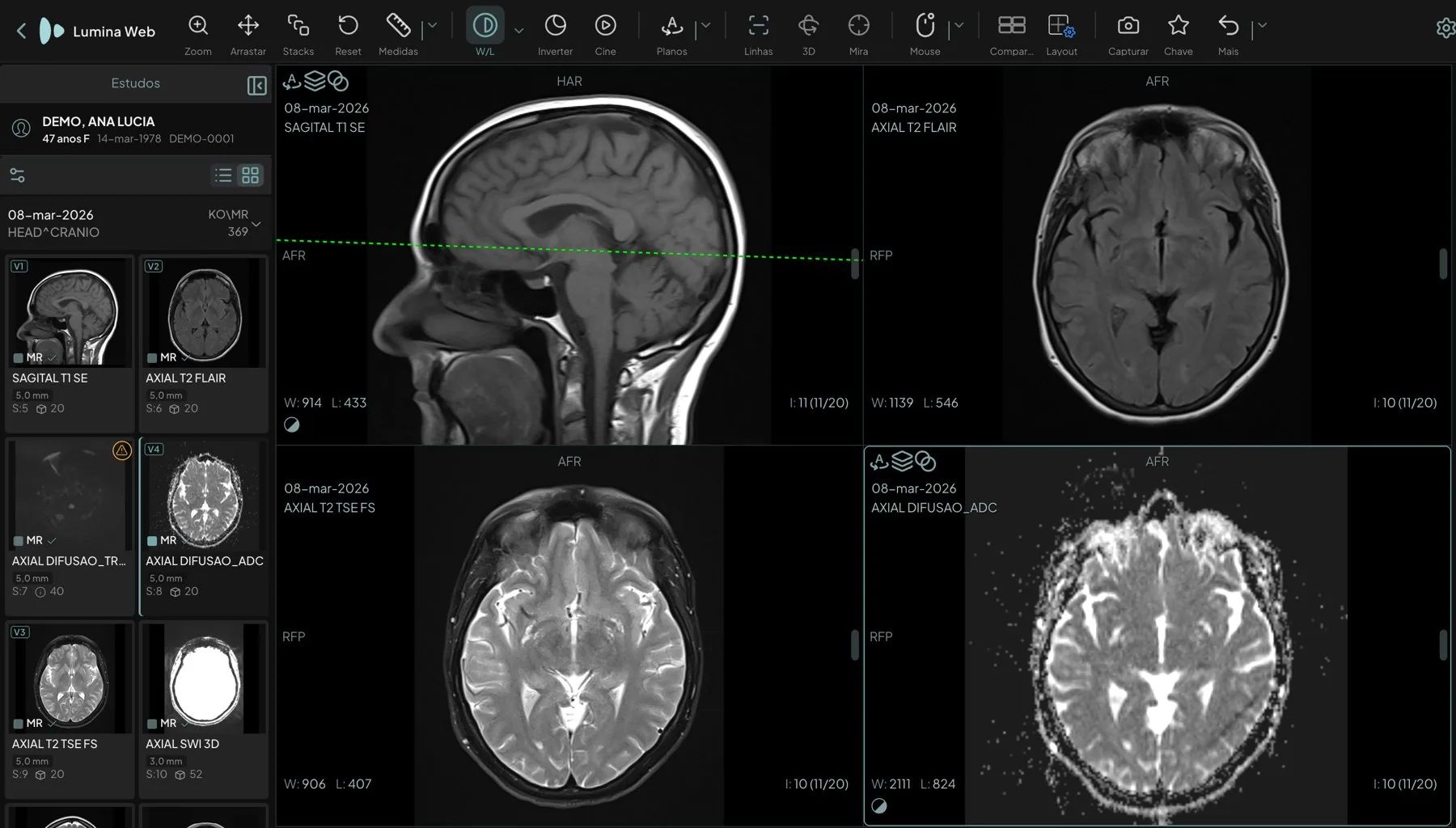Open patient DEMO, ANA LUCIA details

click(135, 129)
